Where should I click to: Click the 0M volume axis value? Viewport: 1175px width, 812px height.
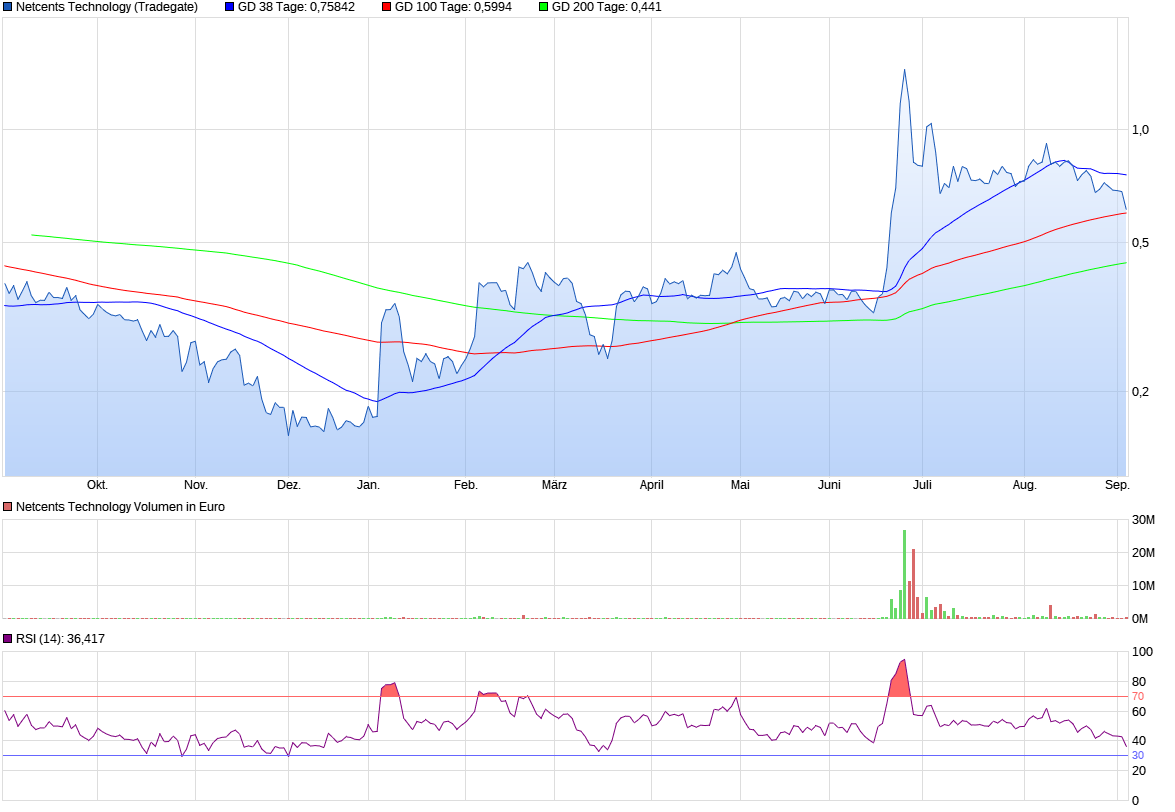click(x=1140, y=619)
